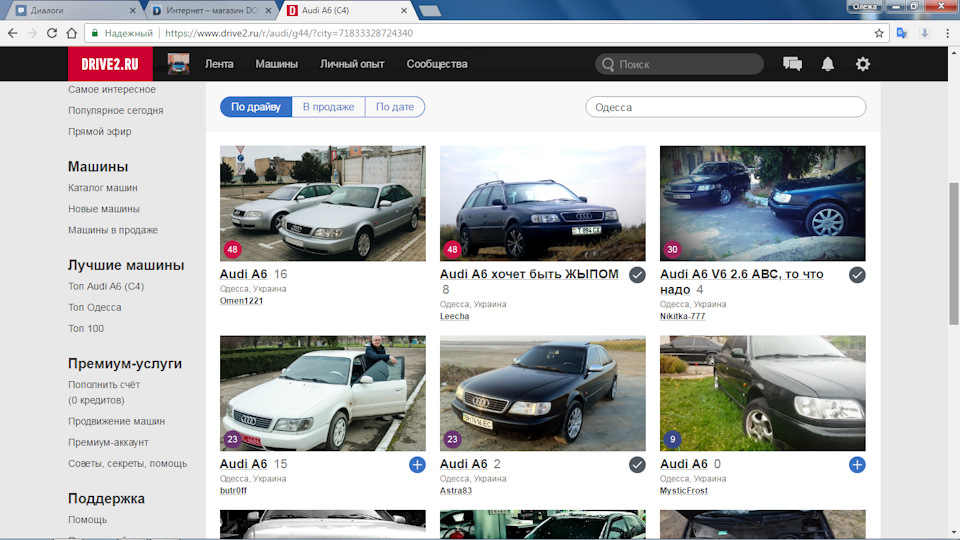This screenshot has width=960, height=540.
Task: Open the settings gear in site header
Action: pyautogui.click(x=863, y=64)
